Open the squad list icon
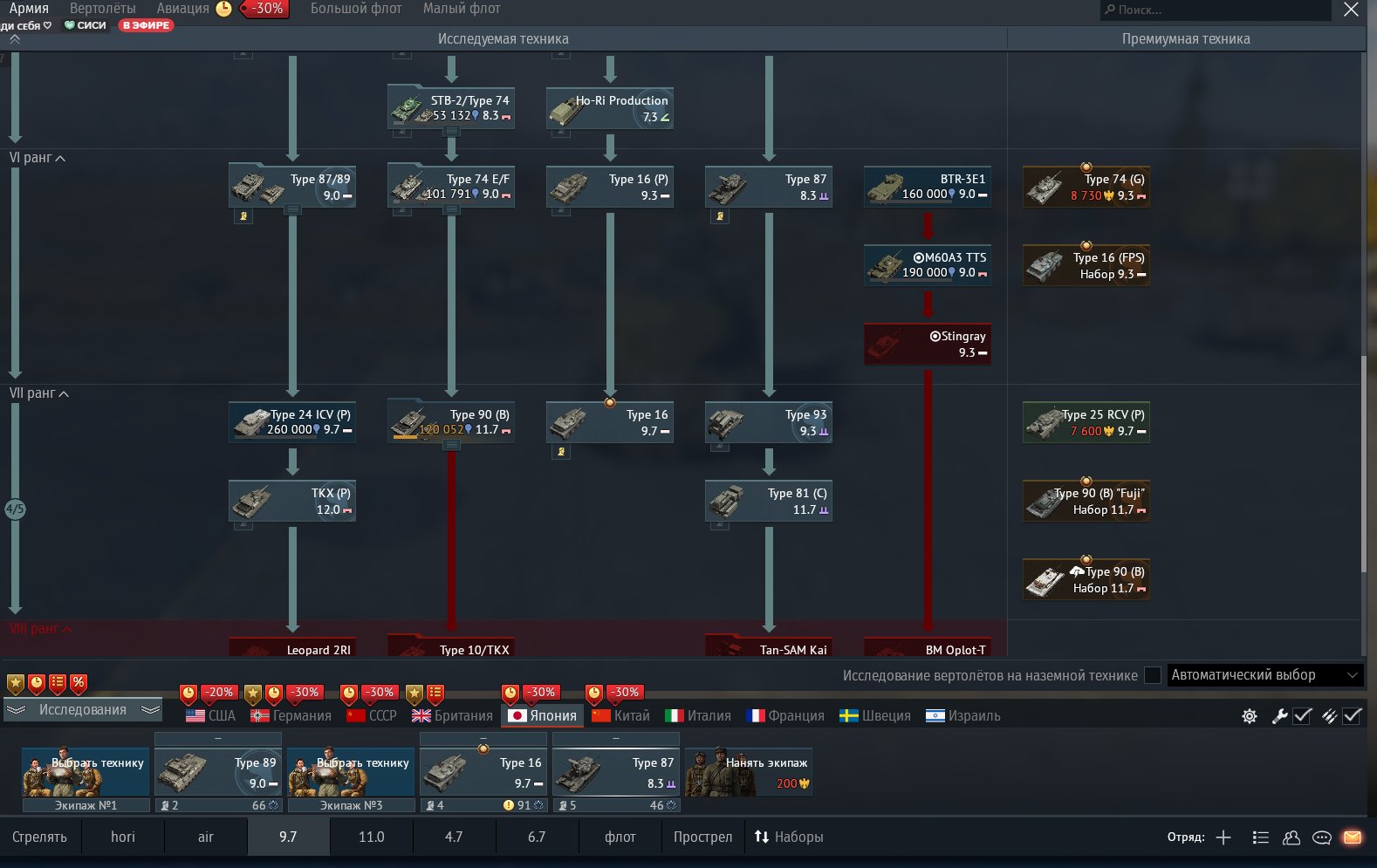Screen dimensions: 1377x868 pos(1260,837)
